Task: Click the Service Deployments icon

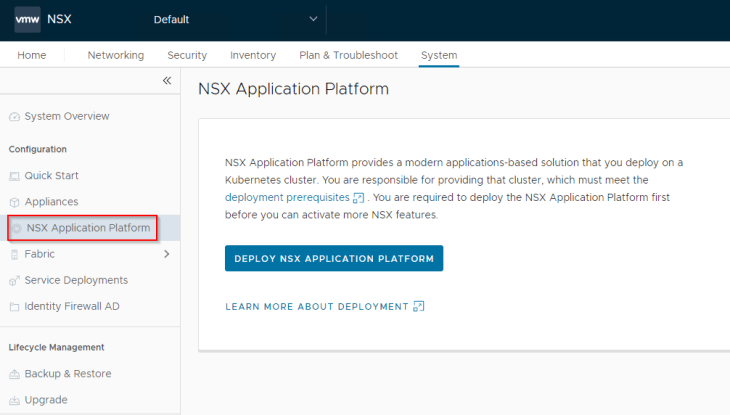Action: [14, 280]
